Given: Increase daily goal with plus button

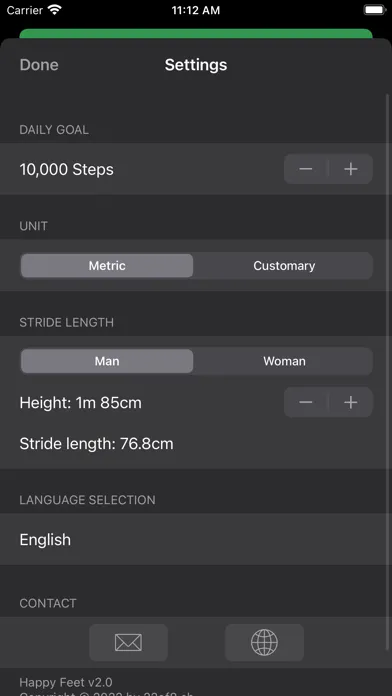Looking at the screenshot, I should (351, 169).
